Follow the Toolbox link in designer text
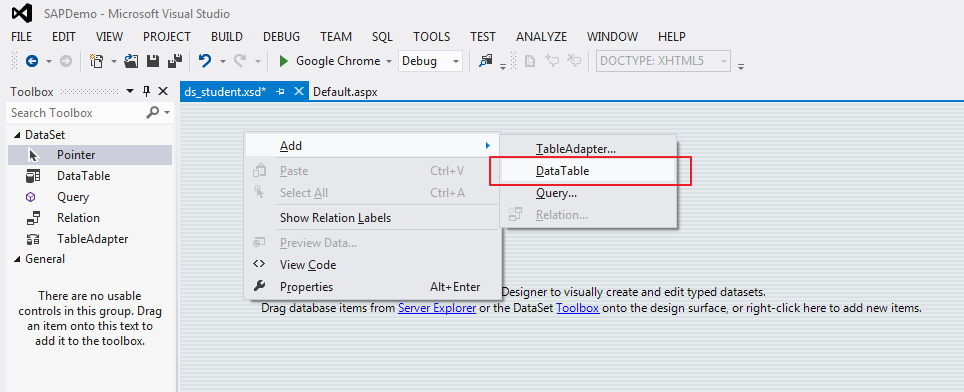 coord(578,308)
